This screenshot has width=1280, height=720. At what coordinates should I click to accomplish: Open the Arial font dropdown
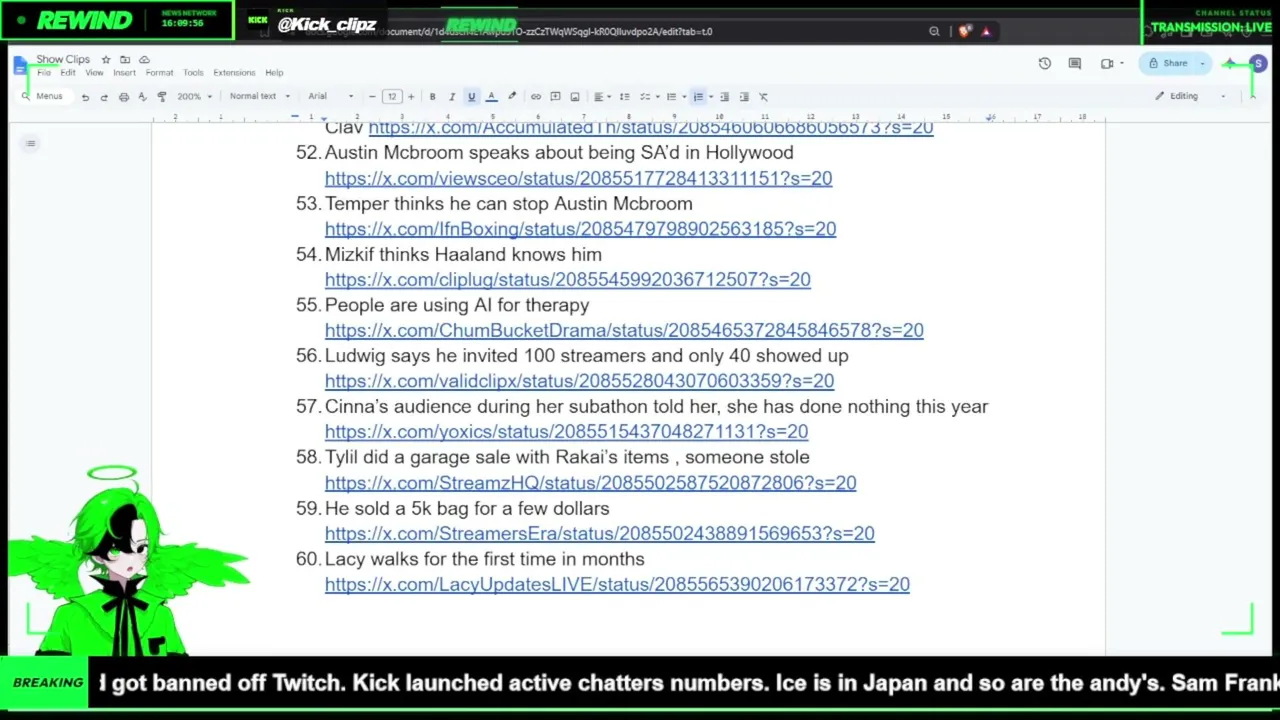331,97
